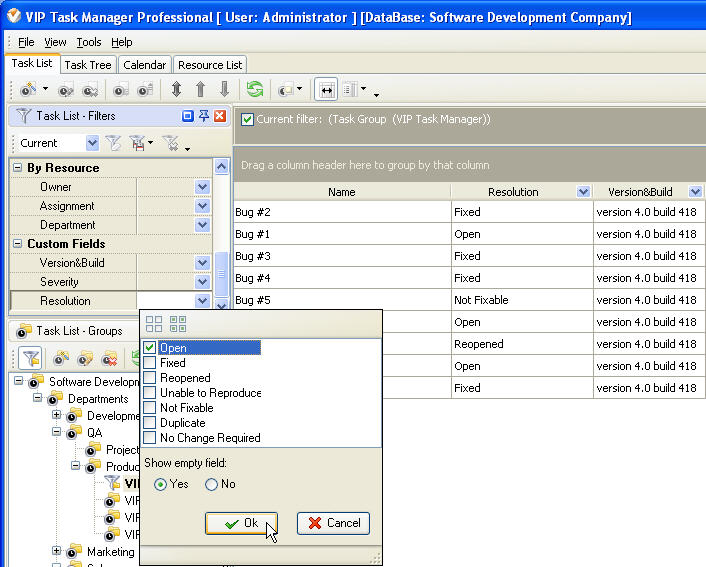This screenshot has width=706, height=567.
Task: Select the Bug #5 row
Action: (468, 300)
